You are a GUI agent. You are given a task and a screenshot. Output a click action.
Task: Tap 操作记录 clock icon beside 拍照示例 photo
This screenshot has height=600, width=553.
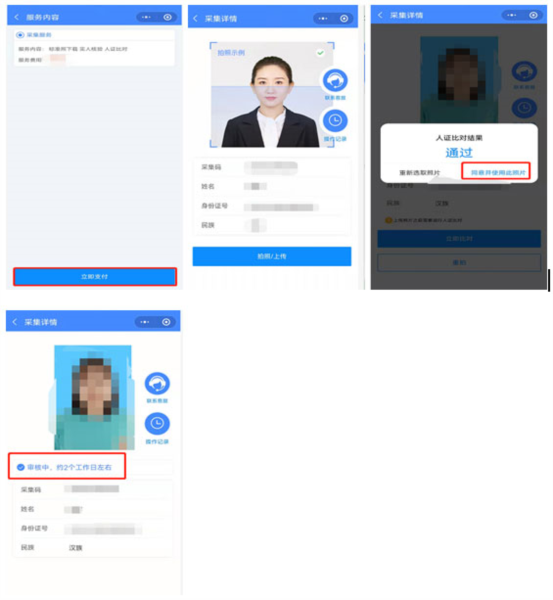(335, 121)
